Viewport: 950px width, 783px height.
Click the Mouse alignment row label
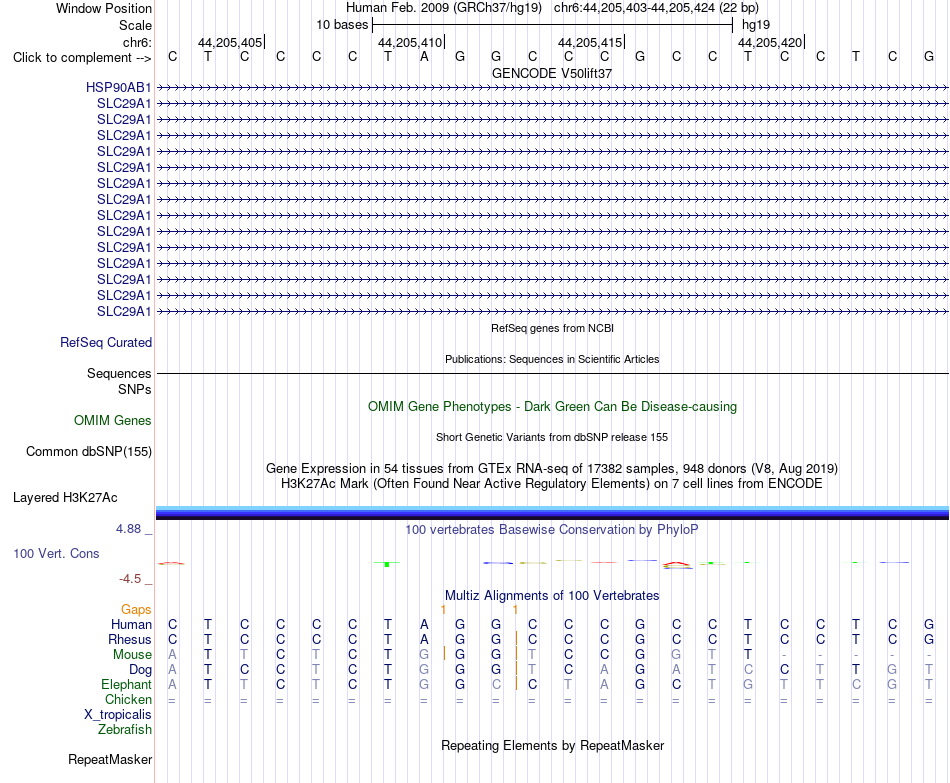[x=132, y=655]
